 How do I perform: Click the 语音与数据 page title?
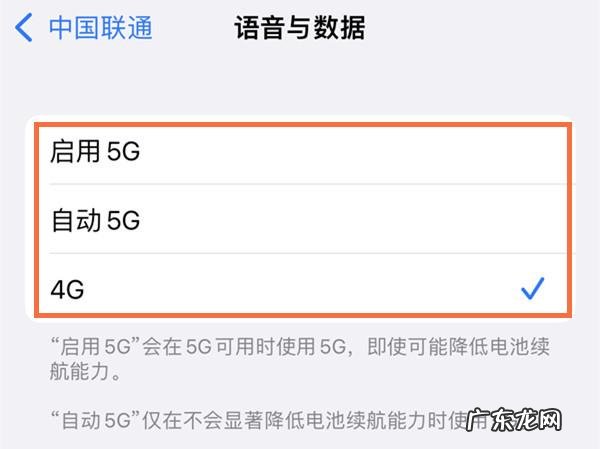pyautogui.click(x=299, y=27)
